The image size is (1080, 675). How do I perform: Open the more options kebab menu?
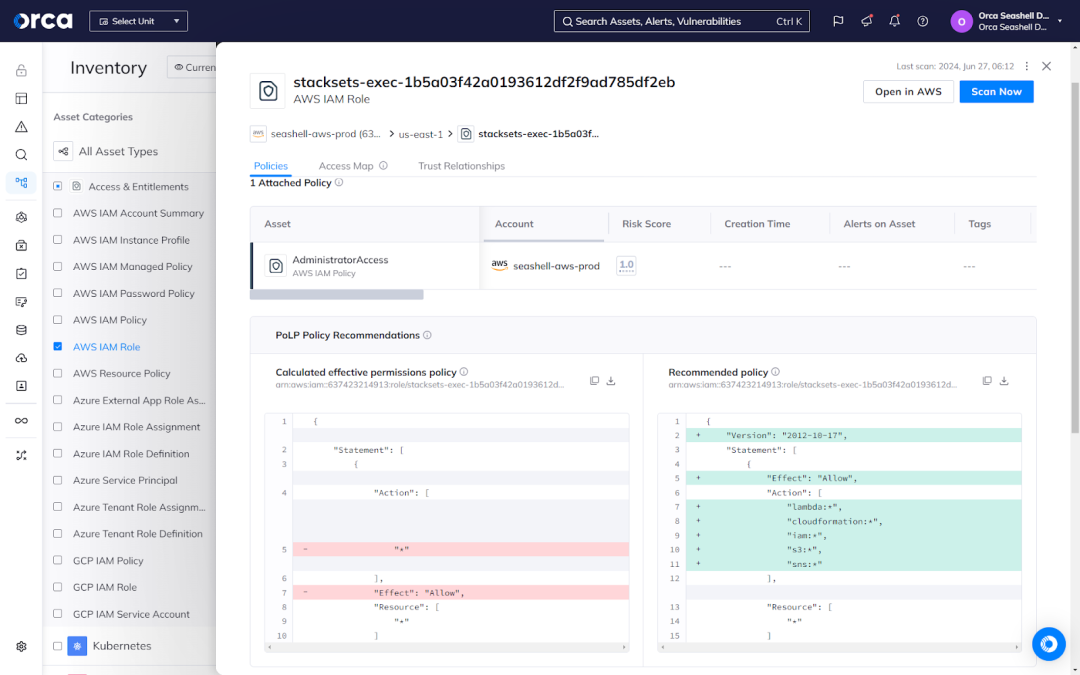click(x=1026, y=66)
